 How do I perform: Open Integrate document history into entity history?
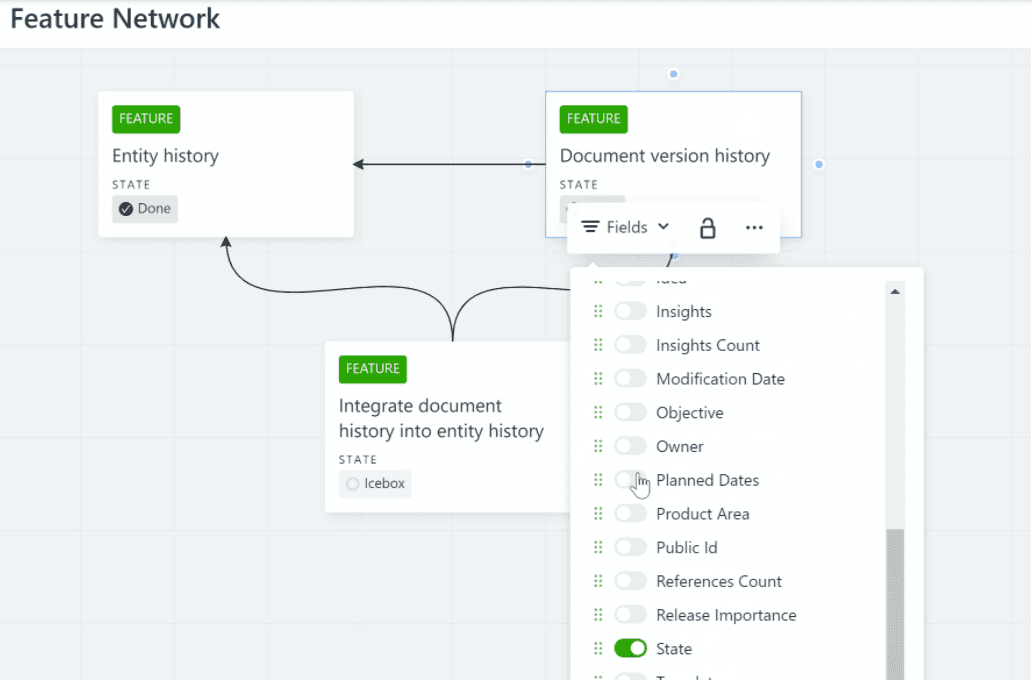point(441,419)
